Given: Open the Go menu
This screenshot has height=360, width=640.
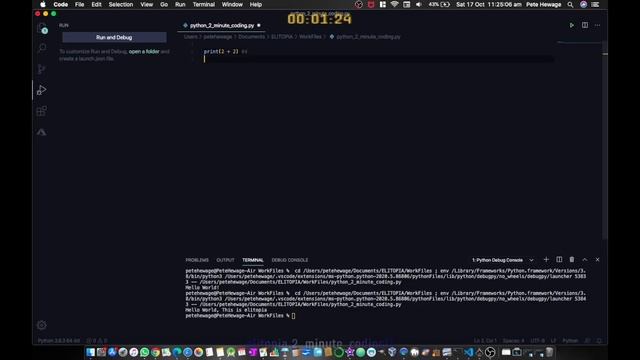Looking at the screenshot, I should tap(164, 4).
